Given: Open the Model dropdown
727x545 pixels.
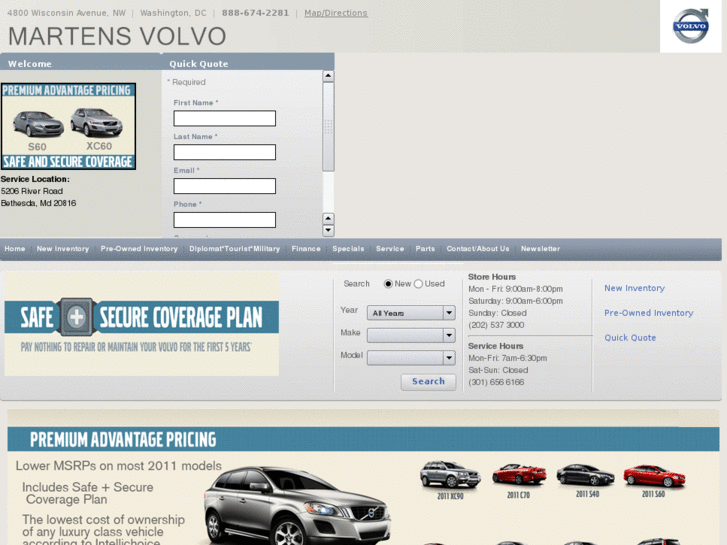Looking at the screenshot, I should [x=411, y=358].
